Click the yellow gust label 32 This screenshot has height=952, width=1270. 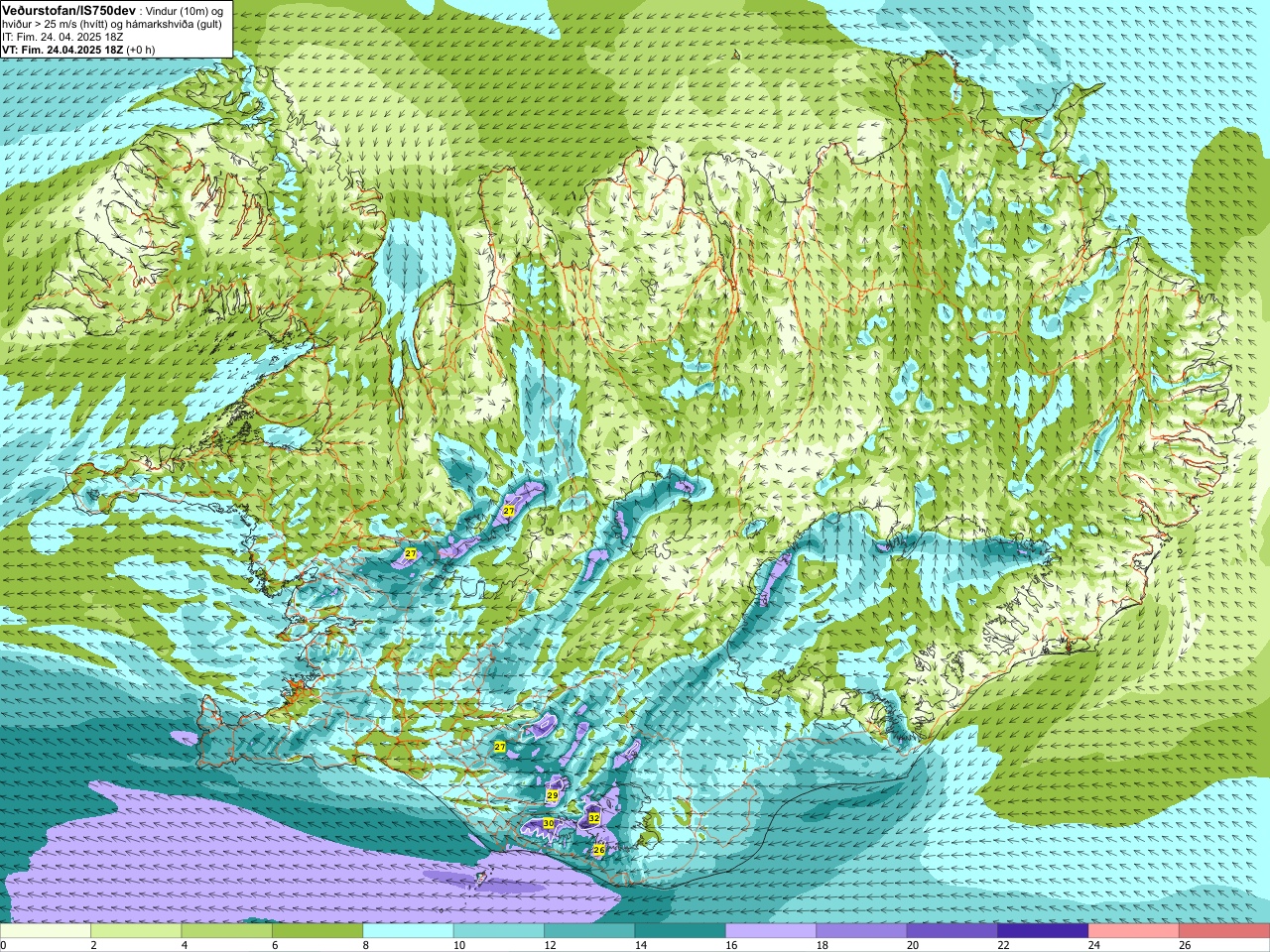tap(593, 818)
